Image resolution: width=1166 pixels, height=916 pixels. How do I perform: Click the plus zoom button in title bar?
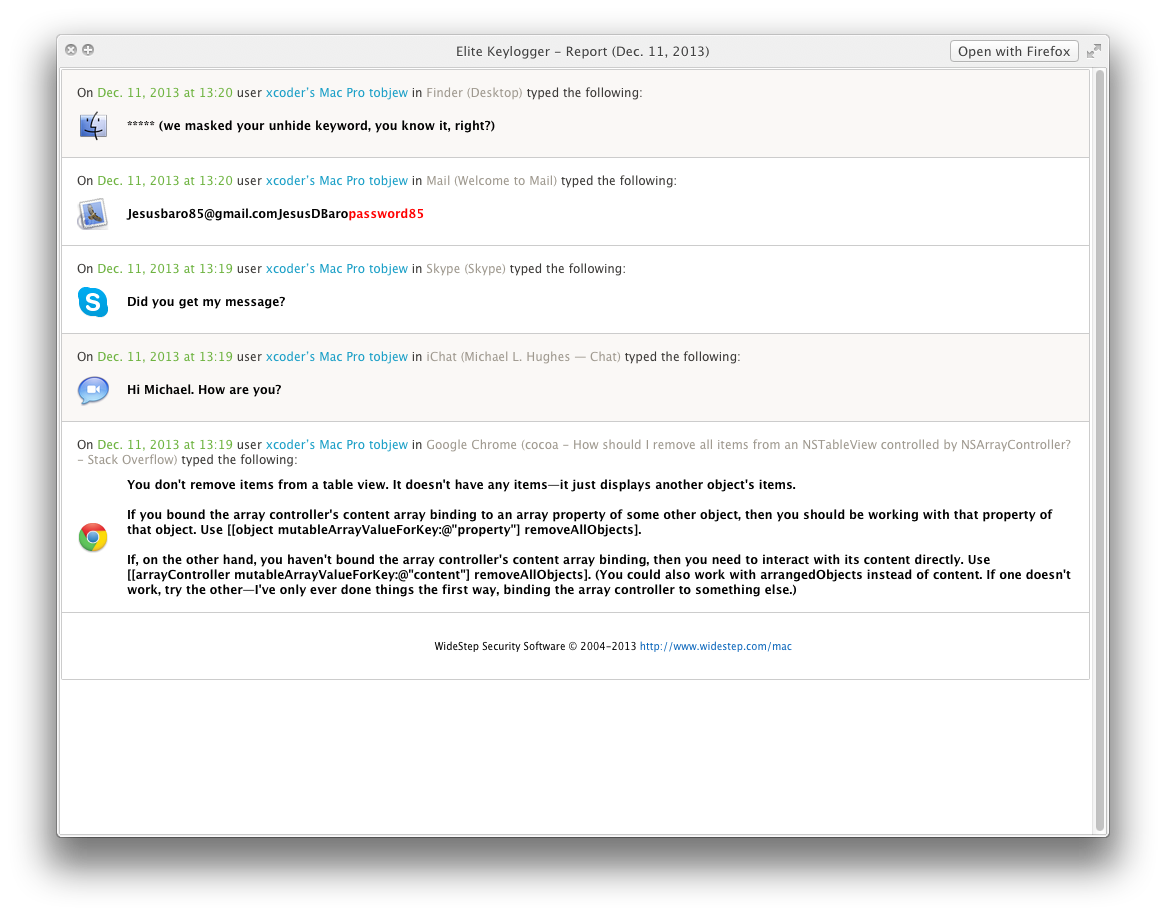click(x=88, y=50)
